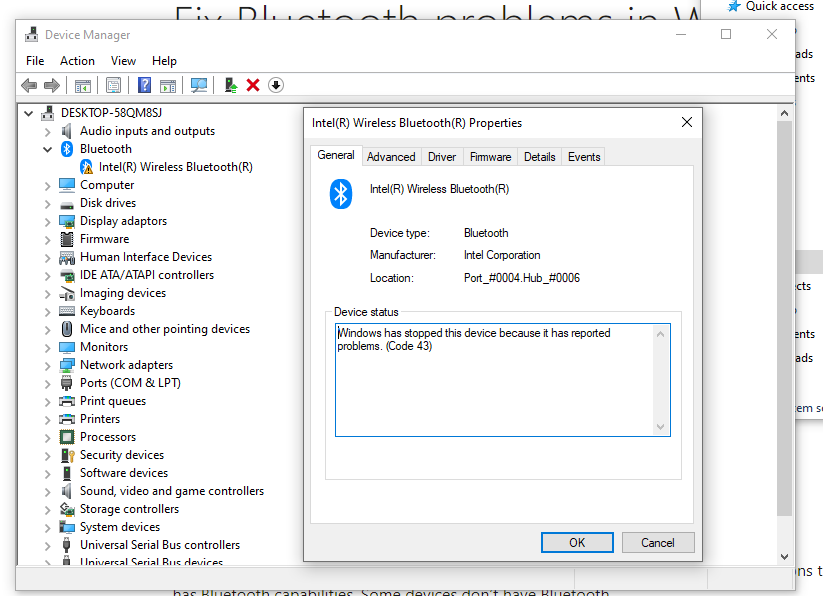Viewport: 823px width, 596px height.
Task: Click the Intel Corporation manufacturer value
Action: [x=502, y=255]
